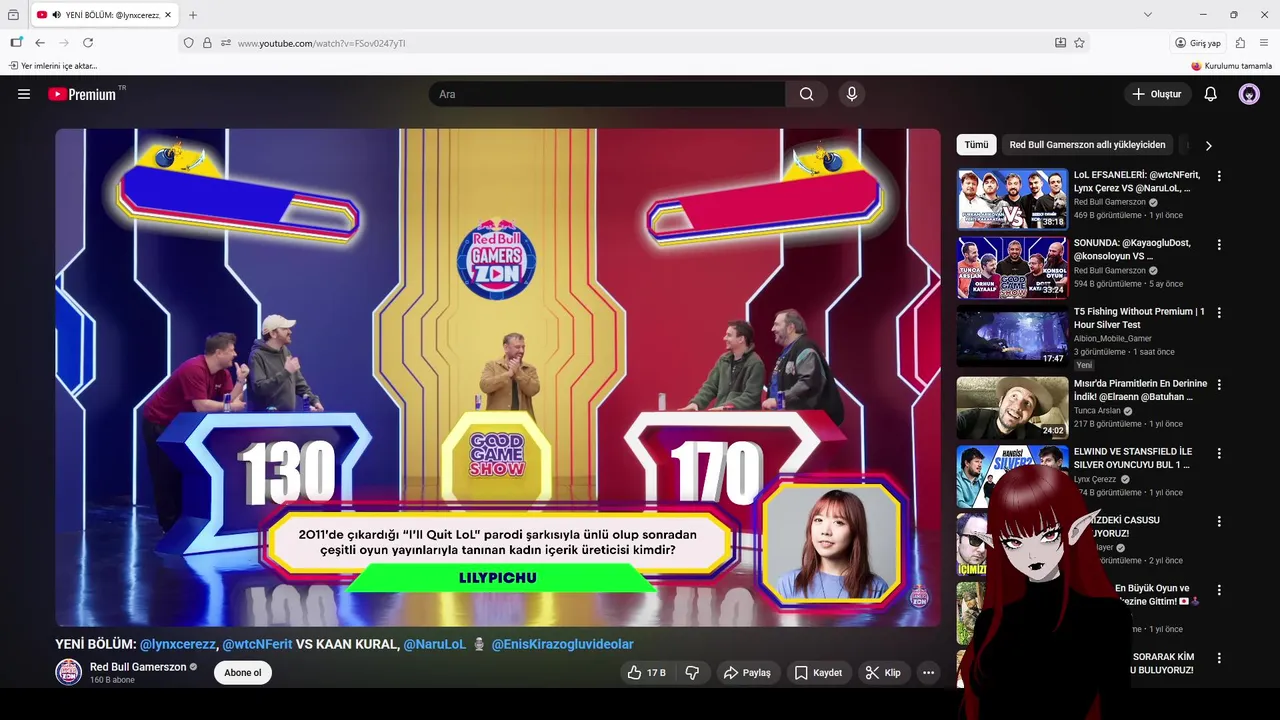
Task: Open @NaruLoL mention in title
Action: (x=435, y=644)
